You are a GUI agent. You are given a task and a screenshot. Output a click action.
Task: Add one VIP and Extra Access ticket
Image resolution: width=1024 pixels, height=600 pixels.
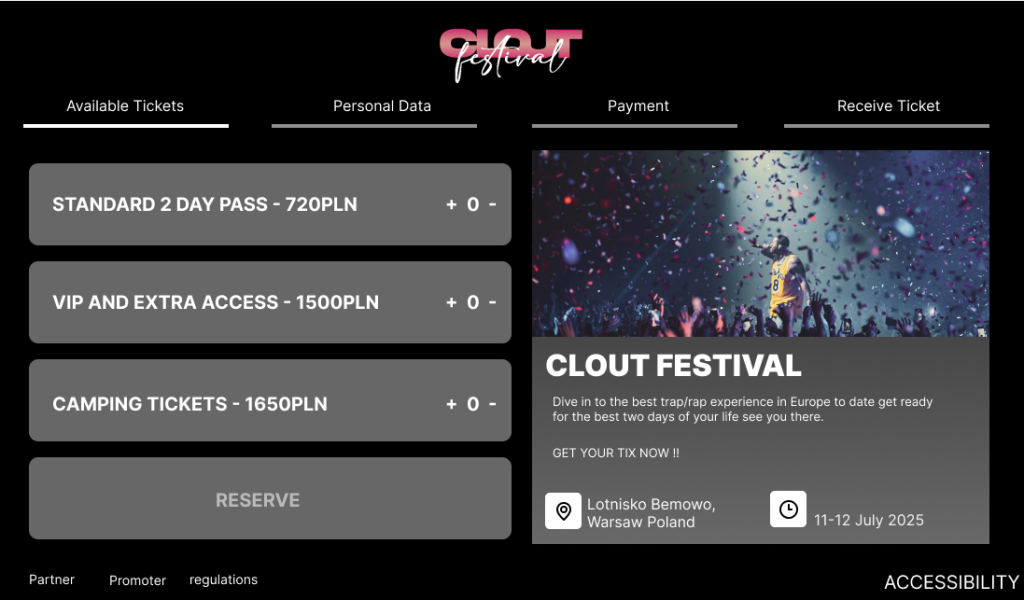click(x=451, y=303)
